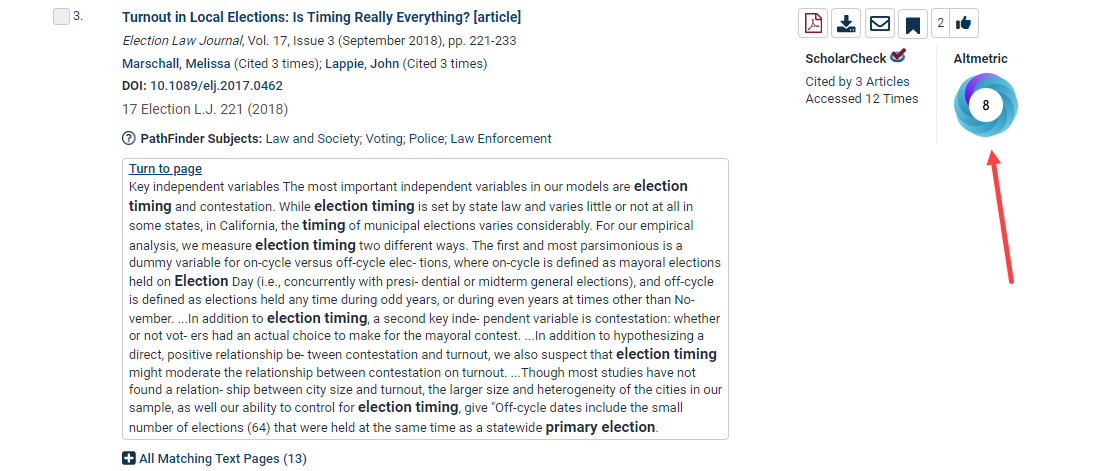Click the 'Turn to page' link
The image size is (1099, 471).
[x=165, y=168]
